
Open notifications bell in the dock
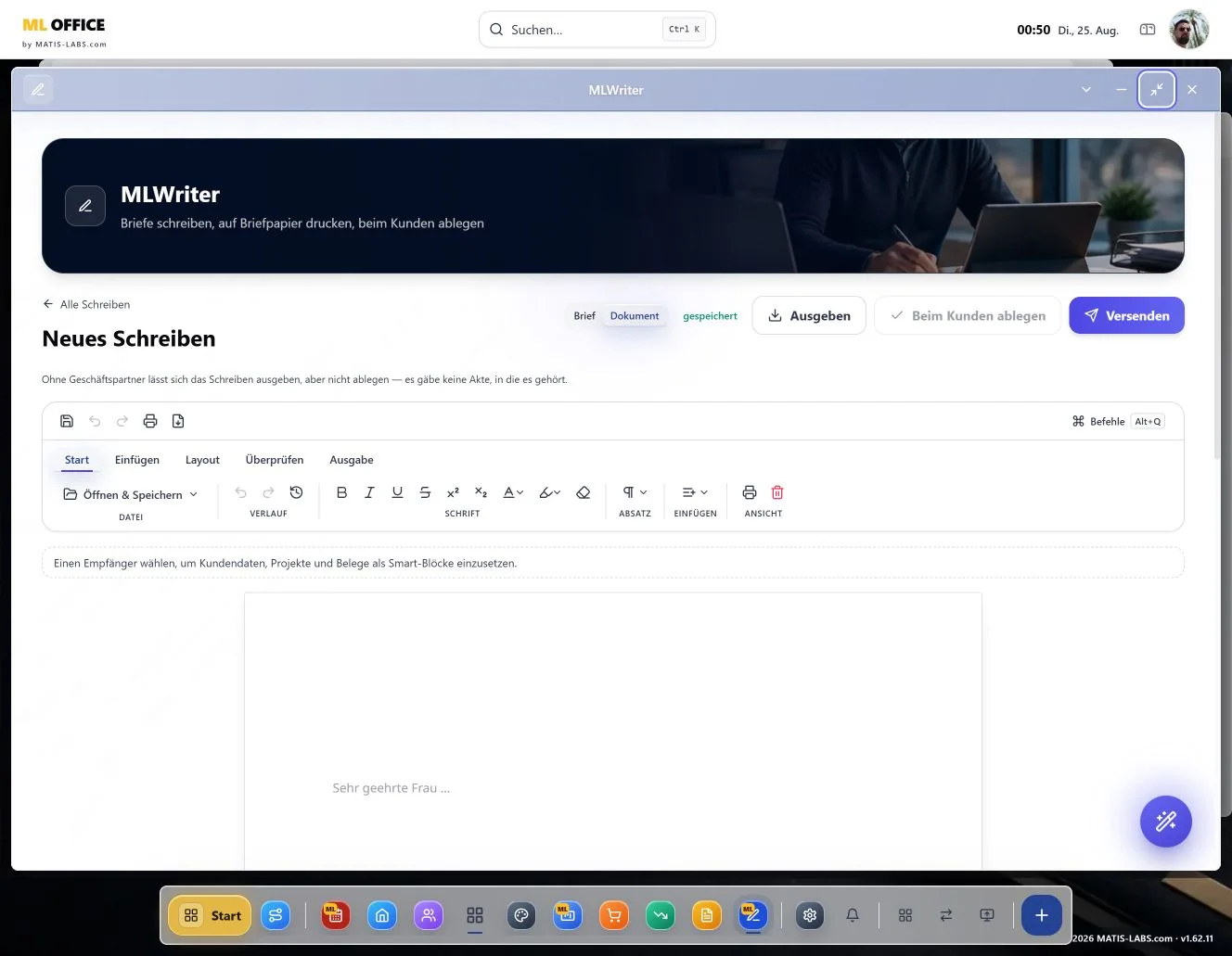853,916
